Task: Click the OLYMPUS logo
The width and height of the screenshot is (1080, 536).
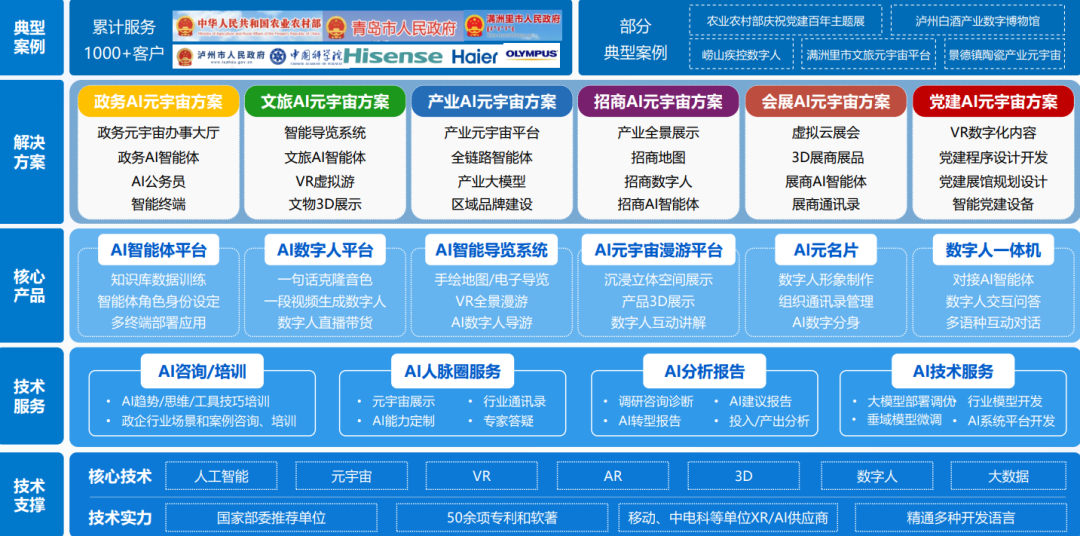Action: 531,53
